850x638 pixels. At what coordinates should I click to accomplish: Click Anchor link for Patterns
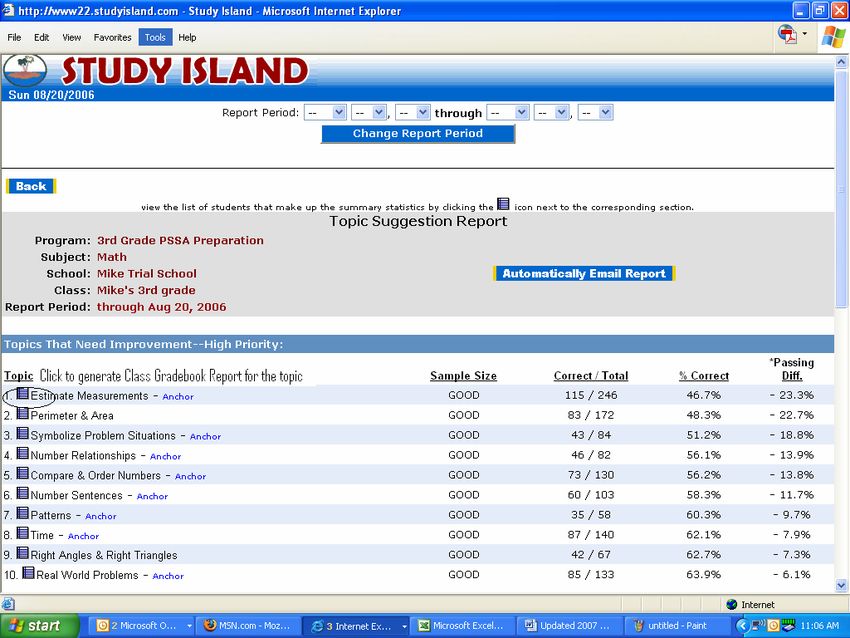[101, 517]
